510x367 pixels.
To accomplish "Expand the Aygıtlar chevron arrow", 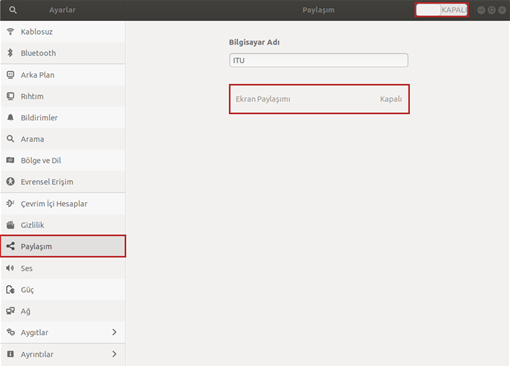I will point(114,332).
